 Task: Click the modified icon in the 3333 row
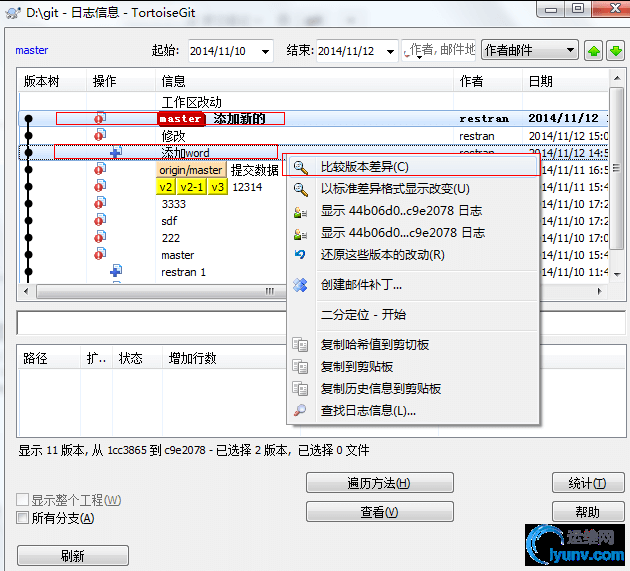(100, 203)
